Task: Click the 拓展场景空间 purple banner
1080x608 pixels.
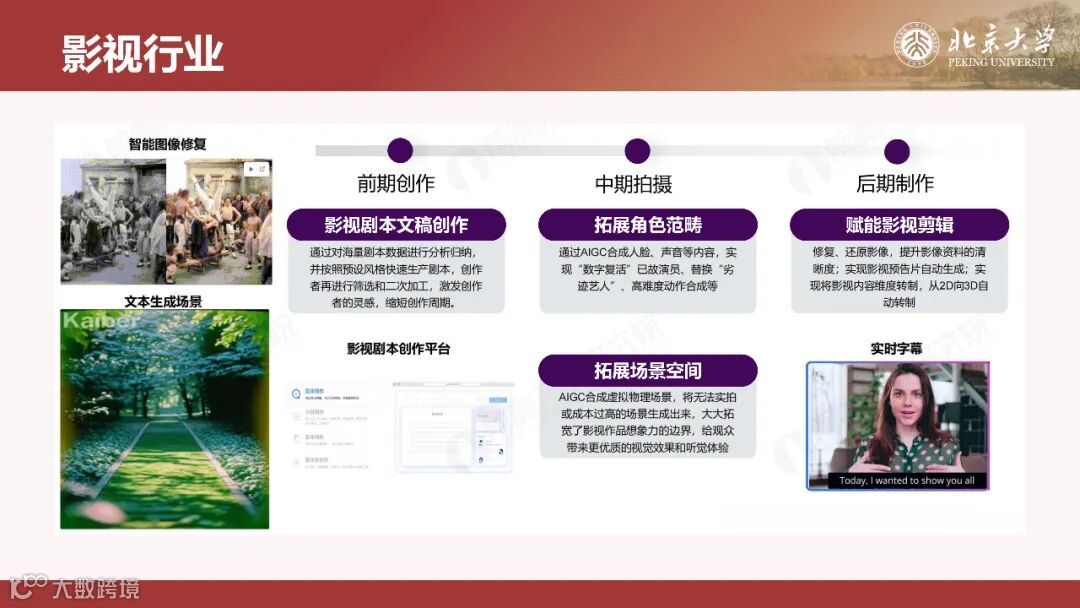Action: click(x=650, y=369)
